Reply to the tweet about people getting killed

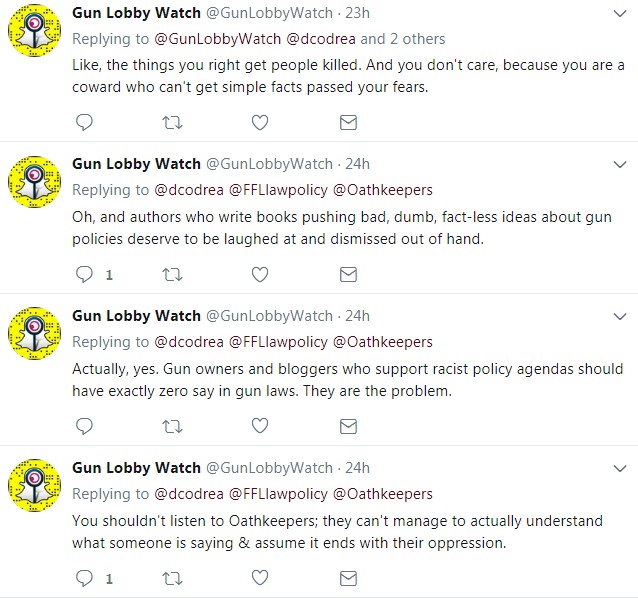click(85, 122)
